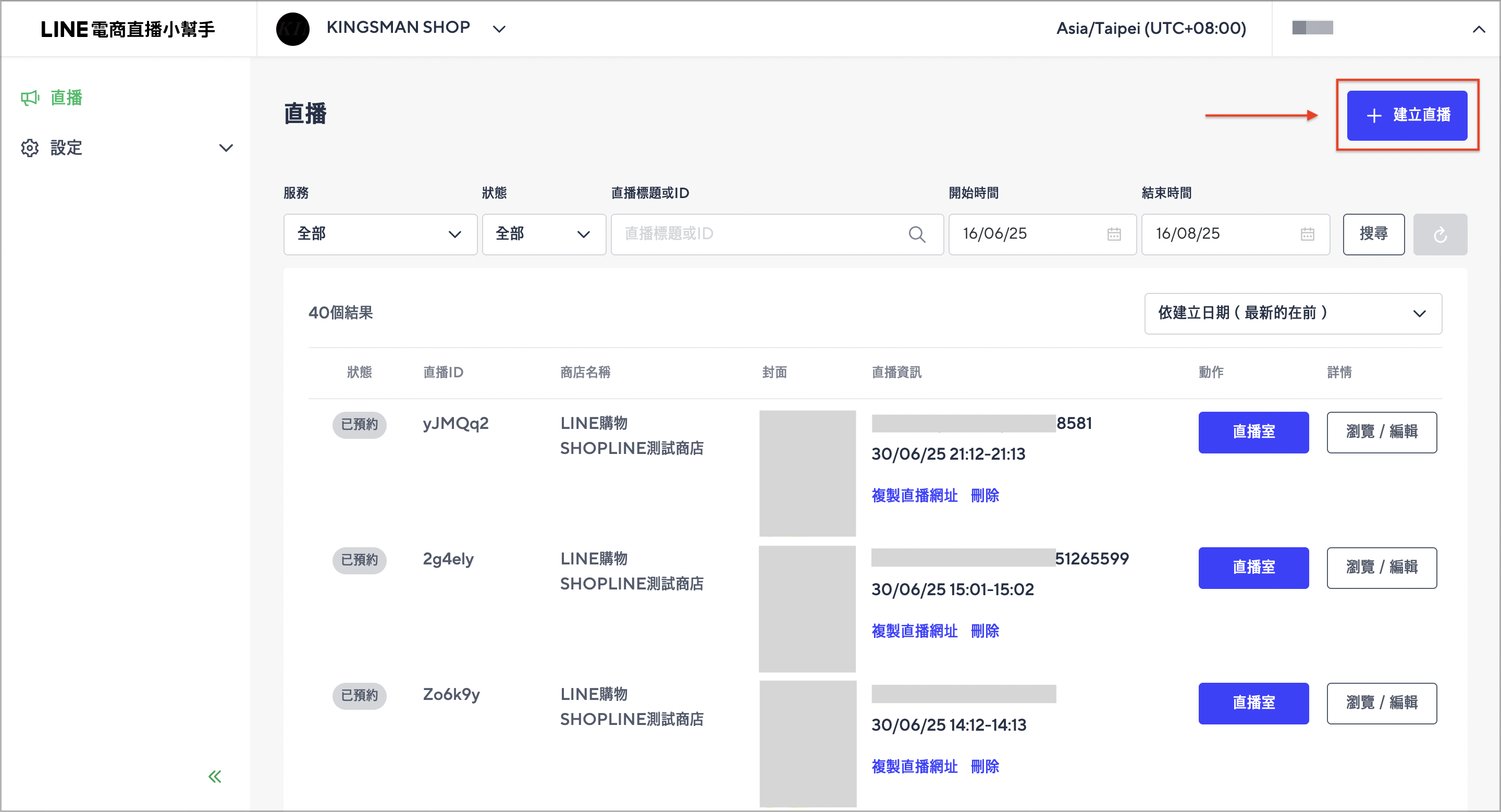Viewport: 1501px width, 812px height.
Task: Expand the chevron next to 設定
Action: point(226,148)
